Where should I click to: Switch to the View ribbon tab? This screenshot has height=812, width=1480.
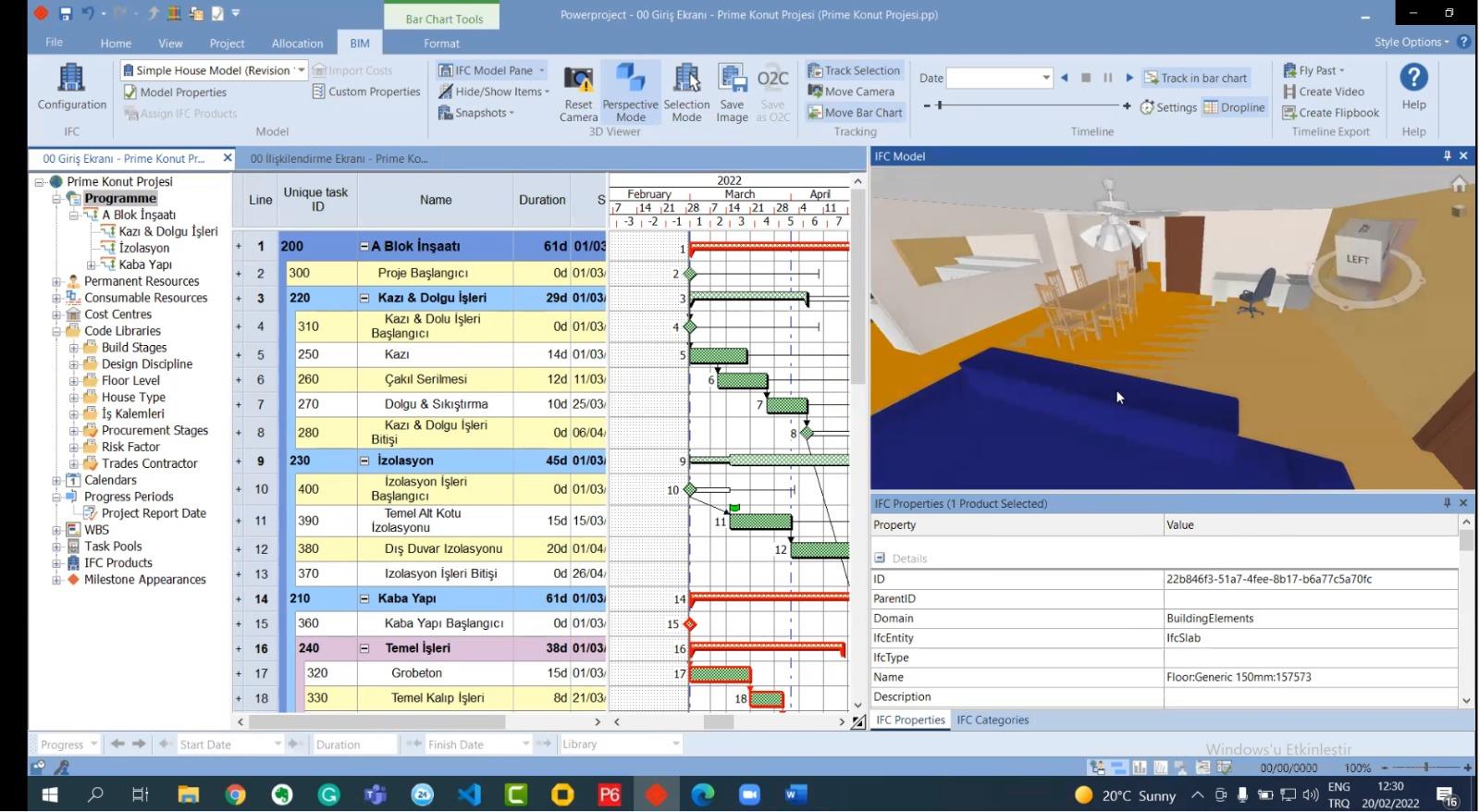[170, 43]
